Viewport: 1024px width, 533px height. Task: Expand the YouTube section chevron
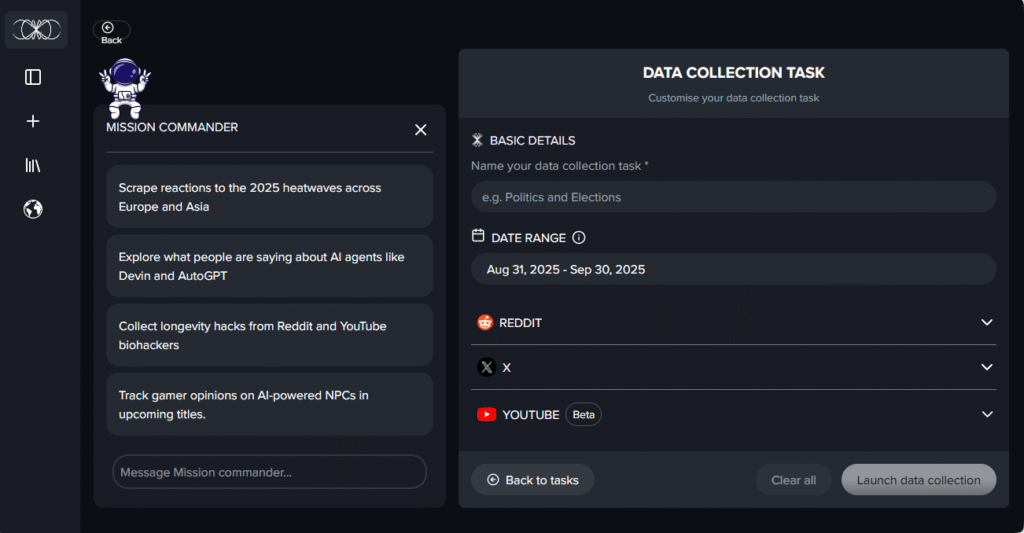[x=986, y=414]
